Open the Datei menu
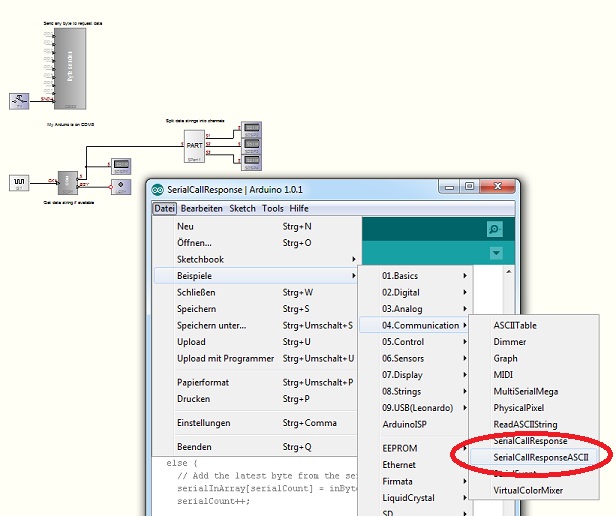The width and height of the screenshot is (616, 516). coord(165,208)
